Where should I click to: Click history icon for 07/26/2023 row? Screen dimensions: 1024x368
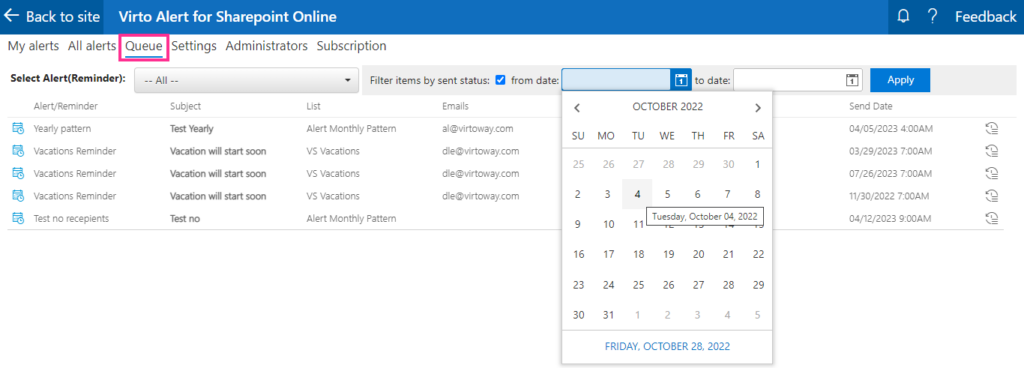[991, 174]
